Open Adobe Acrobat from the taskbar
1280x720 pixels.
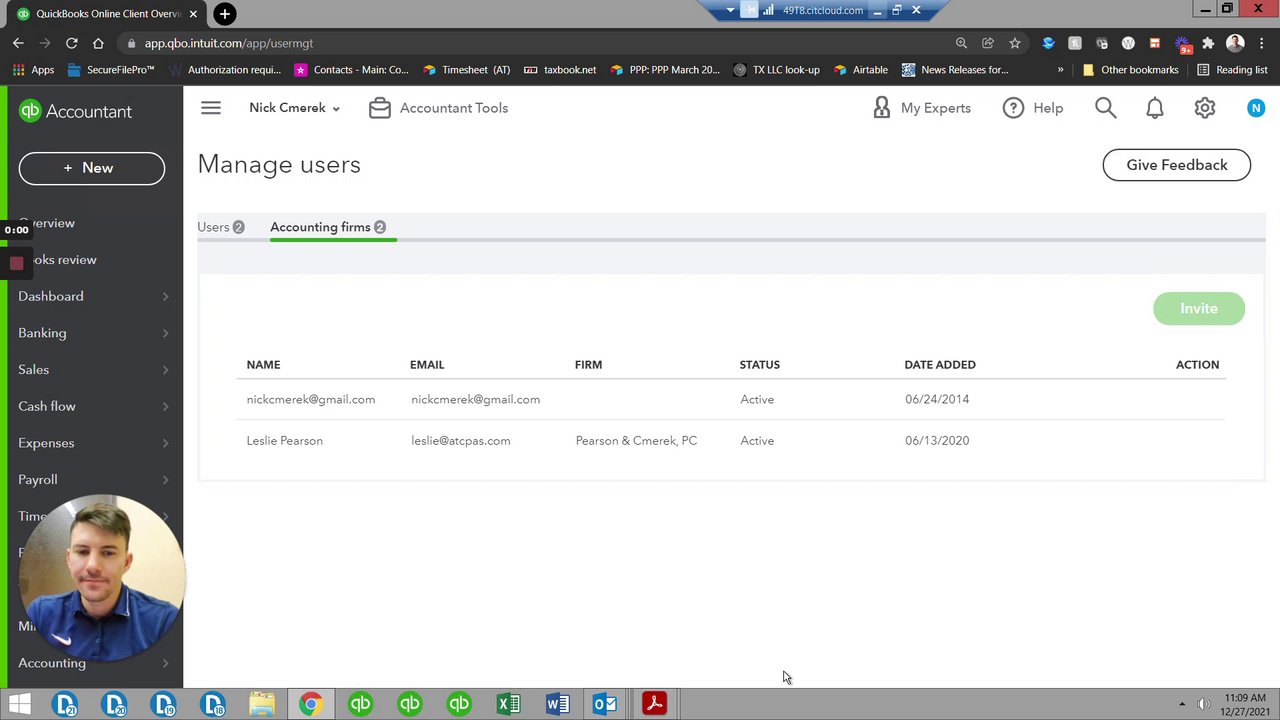654,704
